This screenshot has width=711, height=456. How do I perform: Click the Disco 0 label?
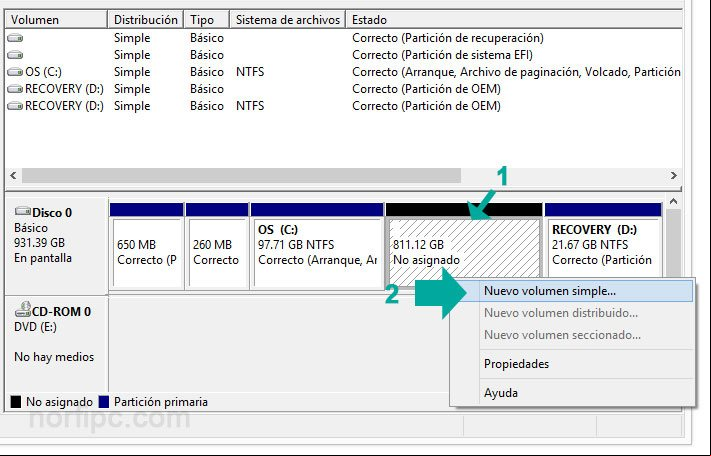point(52,213)
